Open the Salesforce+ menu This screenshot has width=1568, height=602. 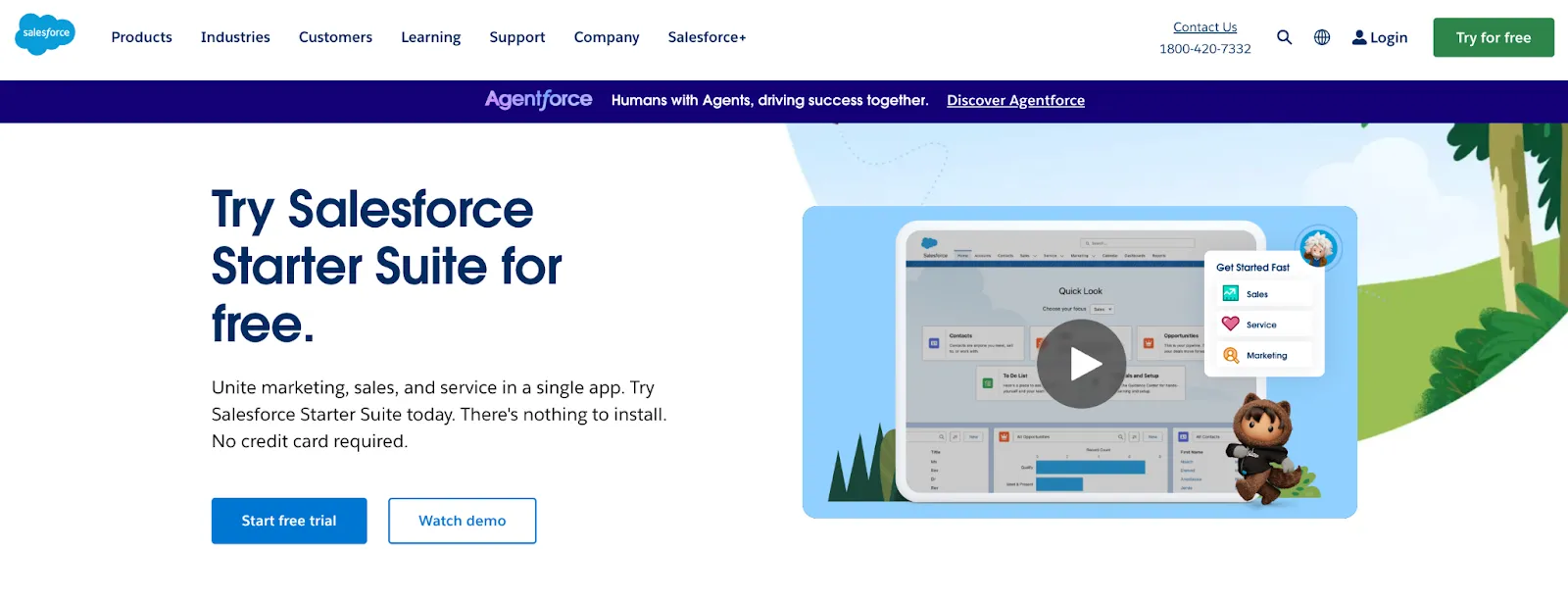[x=707, y=37]
